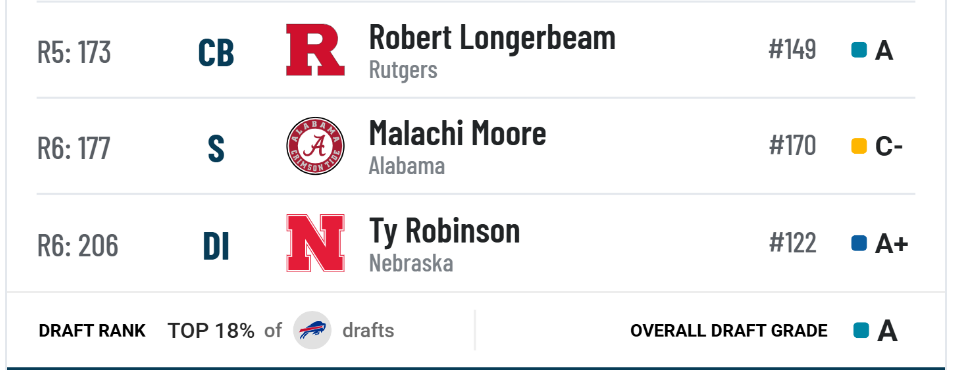
Task: Click the Alabama Crimson Tide logo
Action: coord(315,146)
